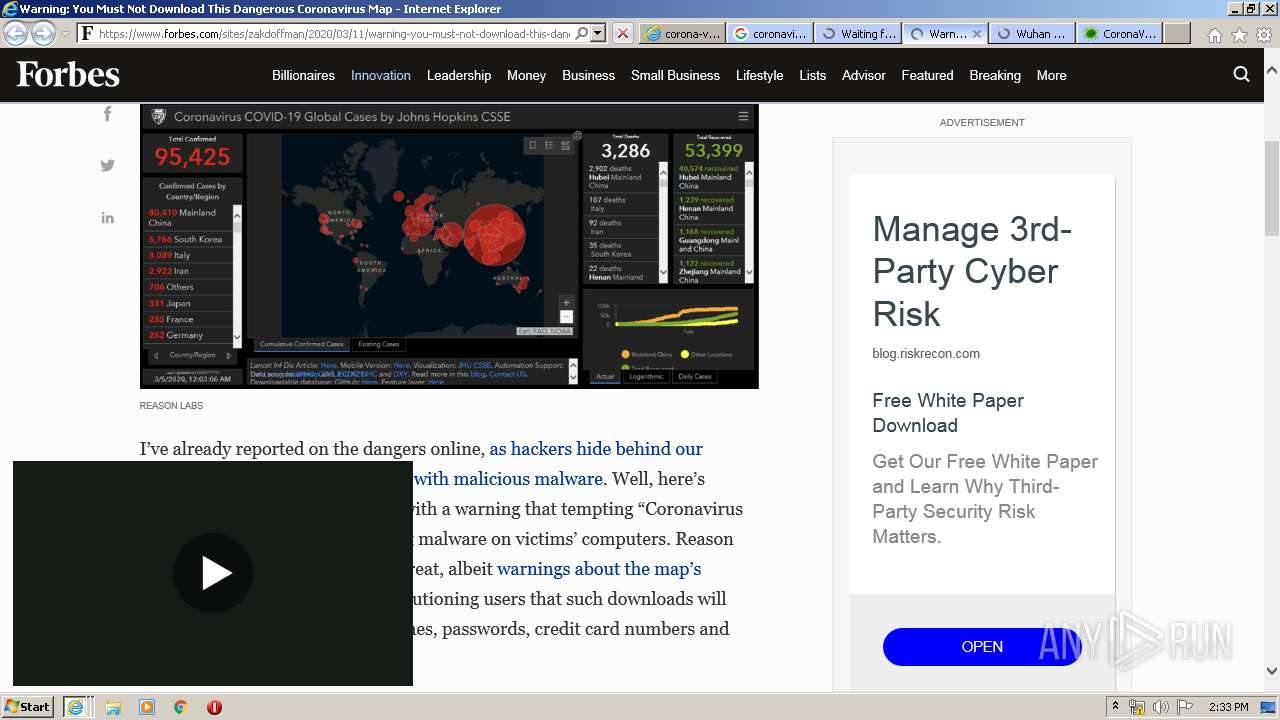This screenshot has width=1280, height=720.
Task: Click the 2:33 PM system clock
Action: point(1228,707)
